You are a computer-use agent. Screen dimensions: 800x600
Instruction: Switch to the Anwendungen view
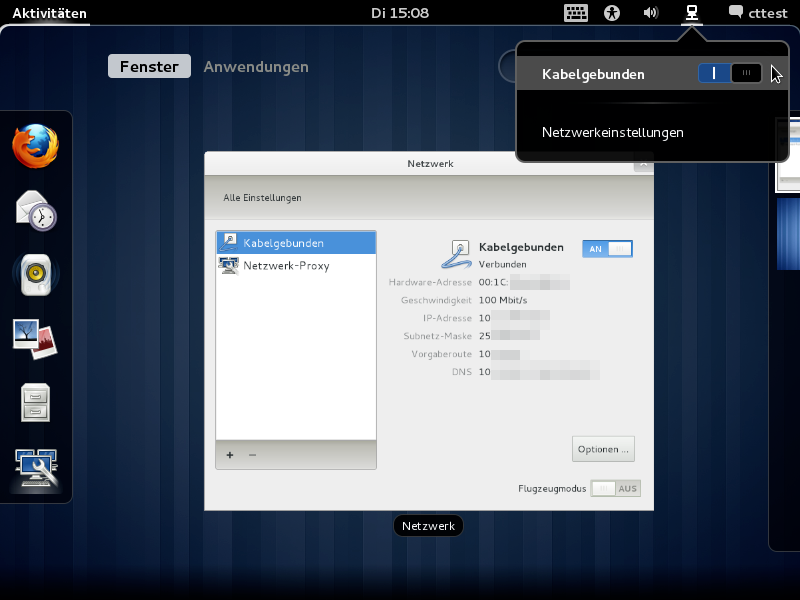256,67
